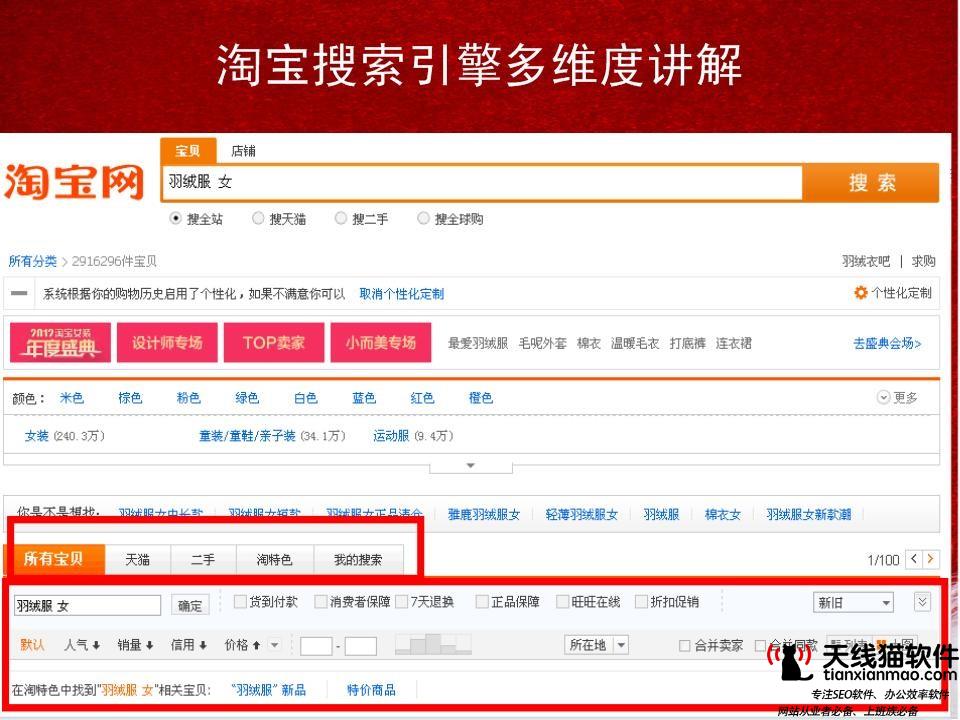Expand filter options with double-chevron icon
Image resolution: width=960 pixels, height=720 pixels.
(x=922, y=602)
